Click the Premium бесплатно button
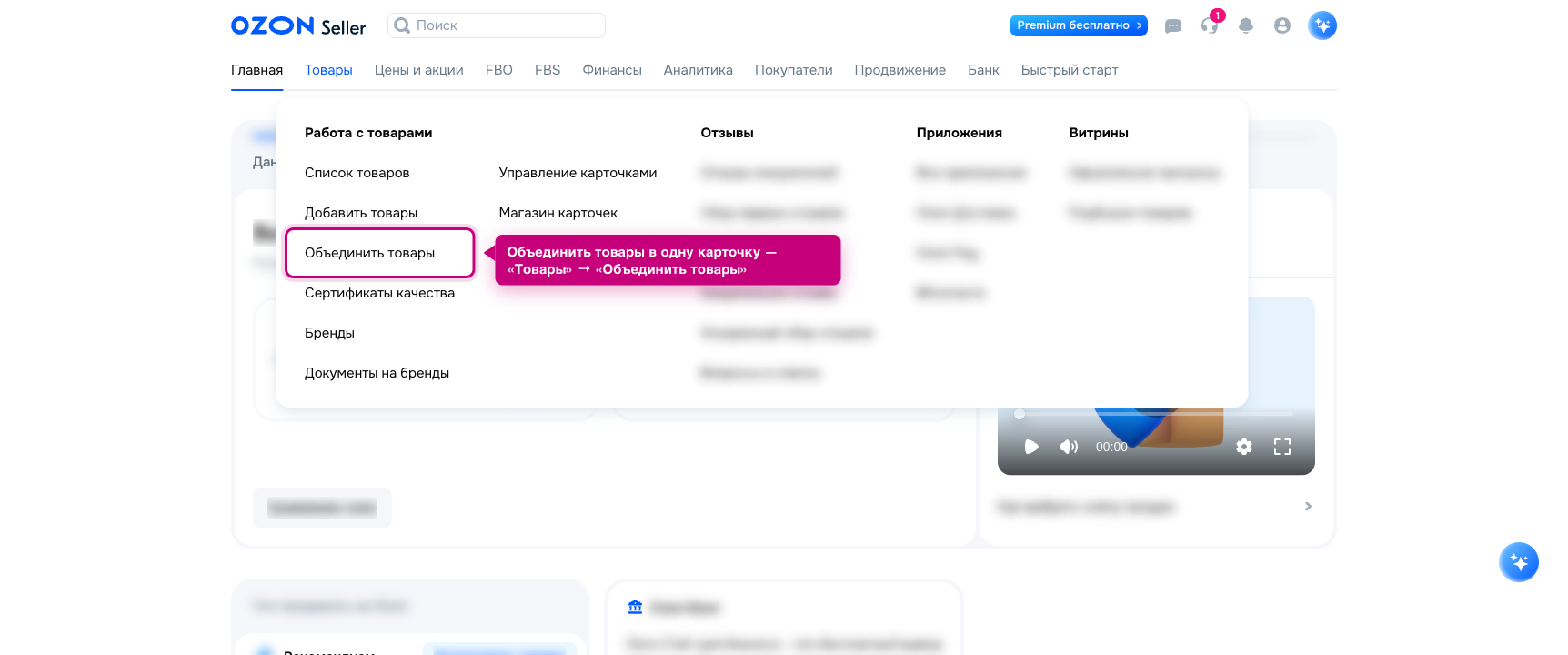 (x=1079, y=25)
